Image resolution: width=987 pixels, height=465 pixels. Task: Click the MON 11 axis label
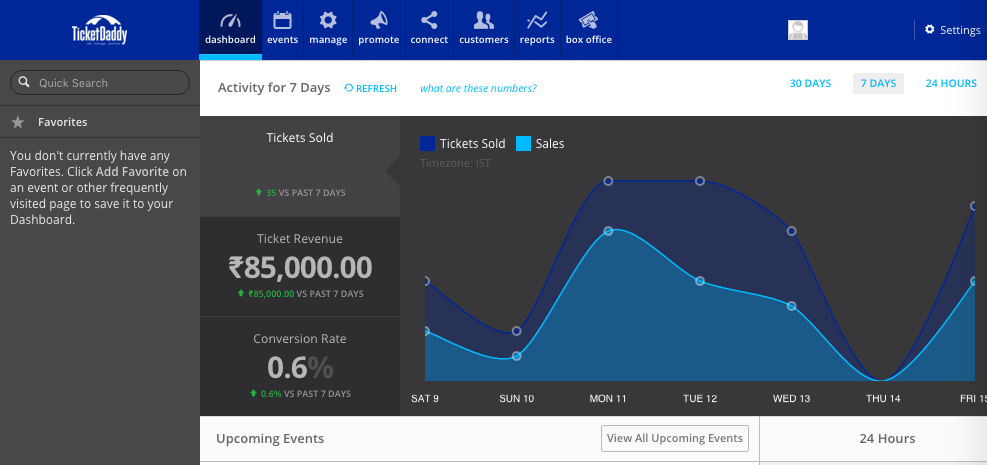pyautogui.click(x=608, y=398)
